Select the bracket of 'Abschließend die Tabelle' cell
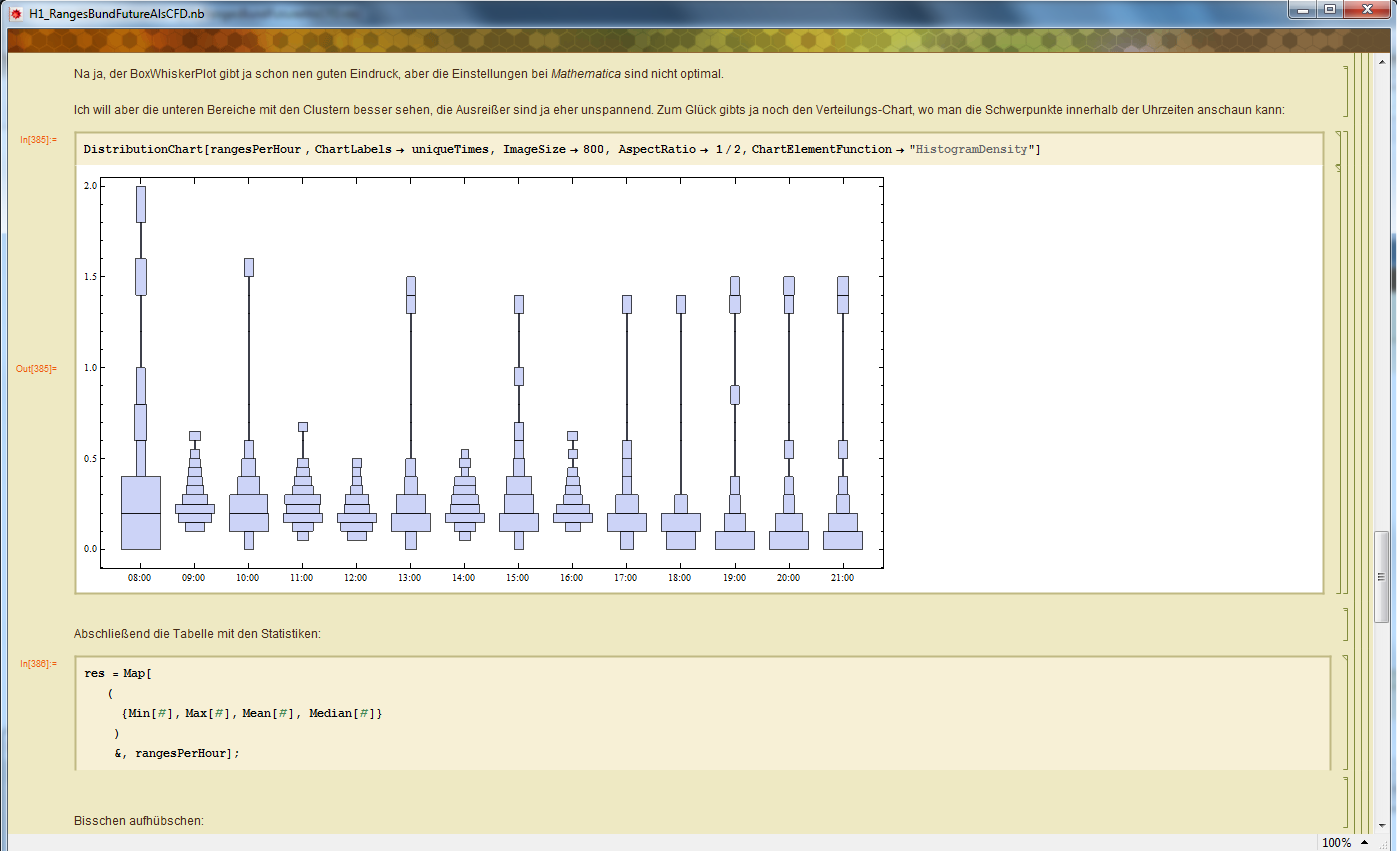Viewport: 1397px width, 851px height. click(1346, 624)
